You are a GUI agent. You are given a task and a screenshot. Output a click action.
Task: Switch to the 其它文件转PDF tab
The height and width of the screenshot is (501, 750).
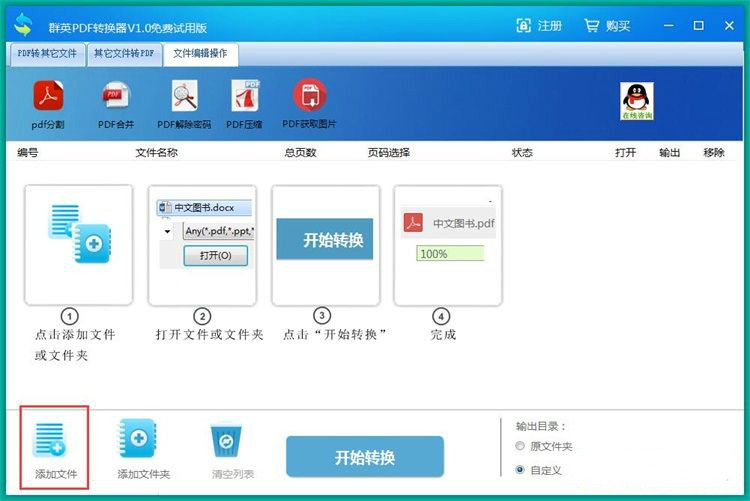pyautogui.click(x=124, y=54)
